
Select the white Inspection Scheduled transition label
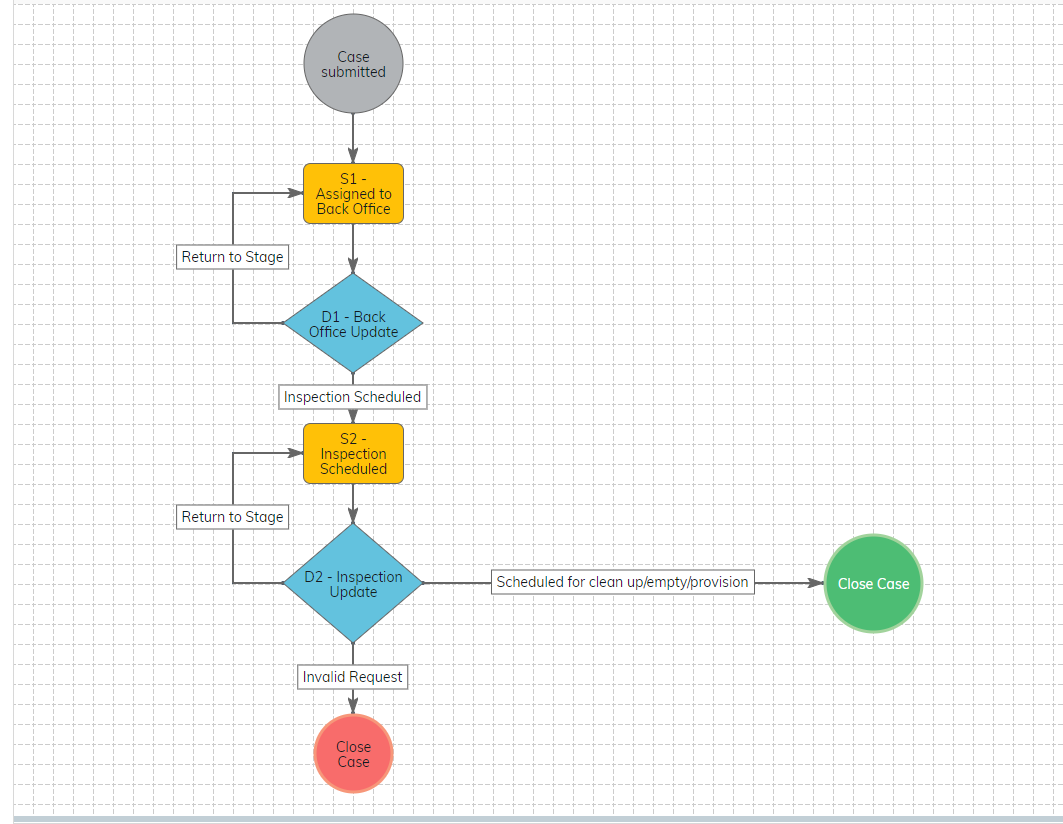[x=353, y=397]
